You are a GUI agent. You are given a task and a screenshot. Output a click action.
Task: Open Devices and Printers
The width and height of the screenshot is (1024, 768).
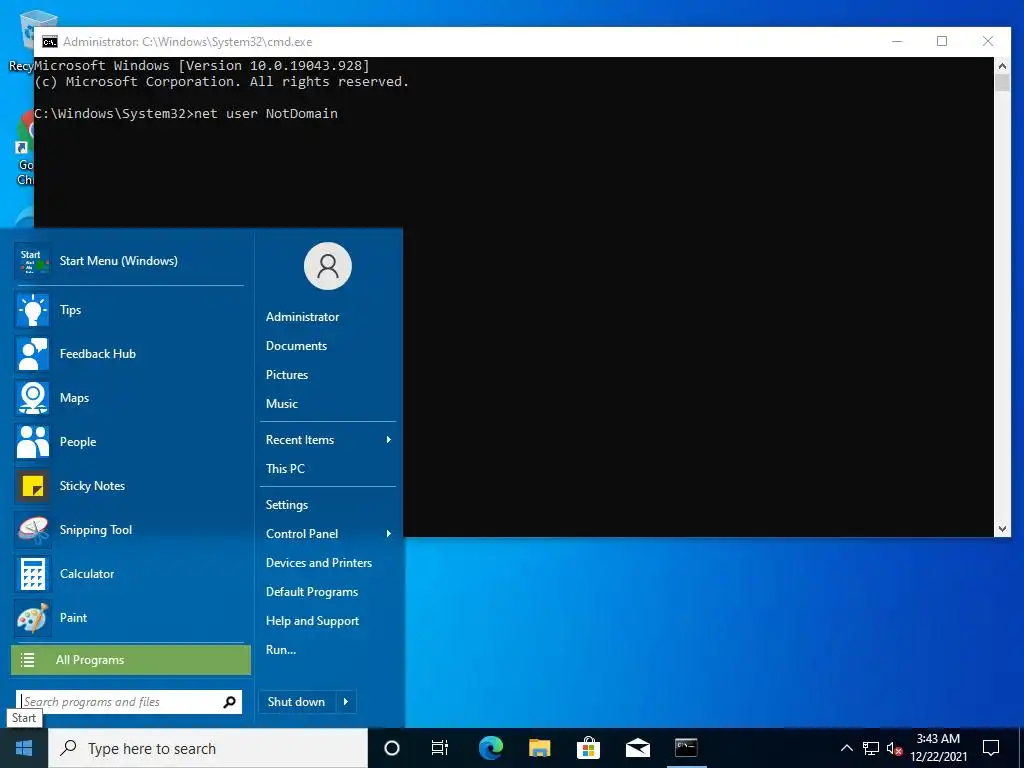[x=319, y=563]
